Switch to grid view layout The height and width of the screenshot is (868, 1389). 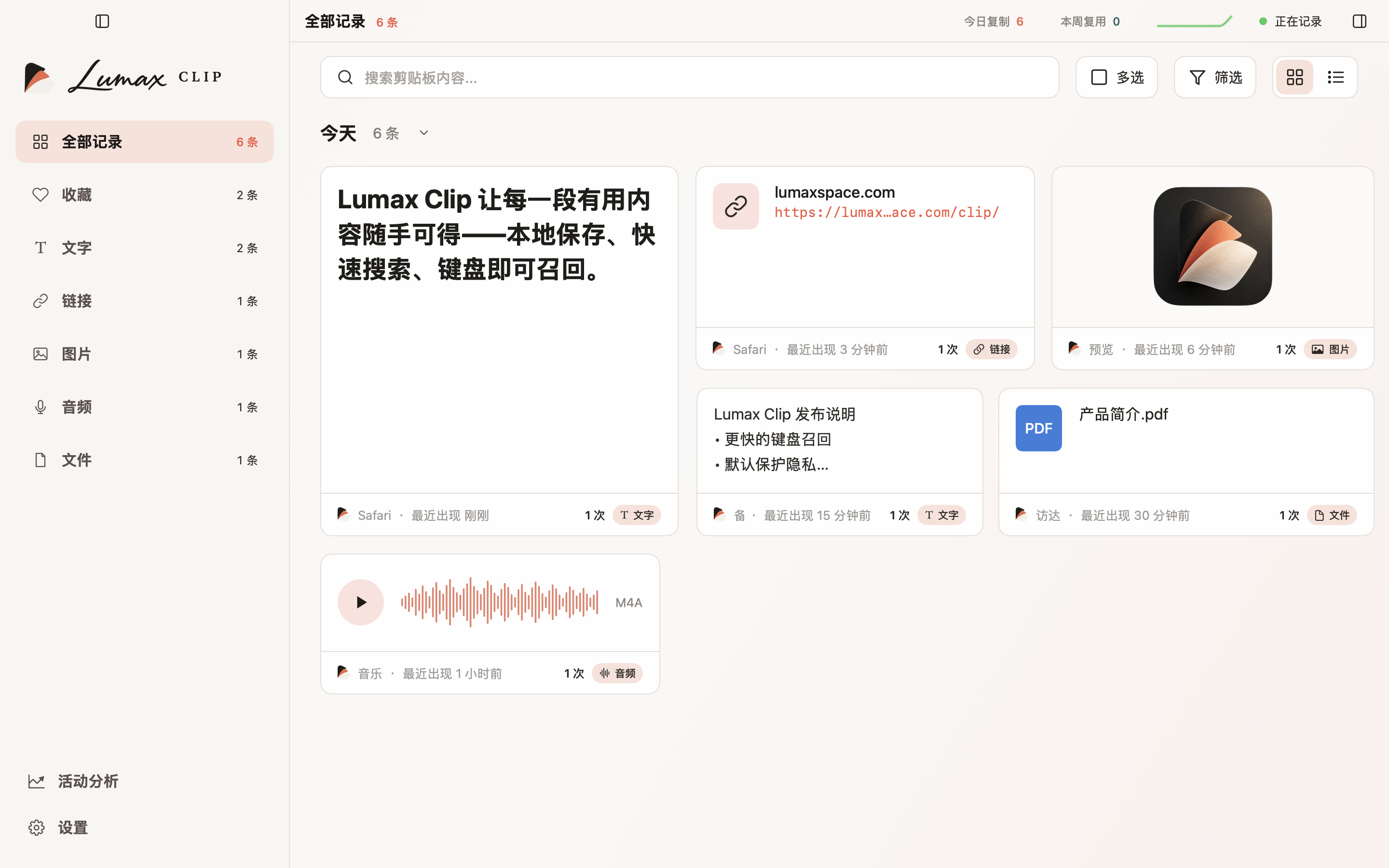1294,77
